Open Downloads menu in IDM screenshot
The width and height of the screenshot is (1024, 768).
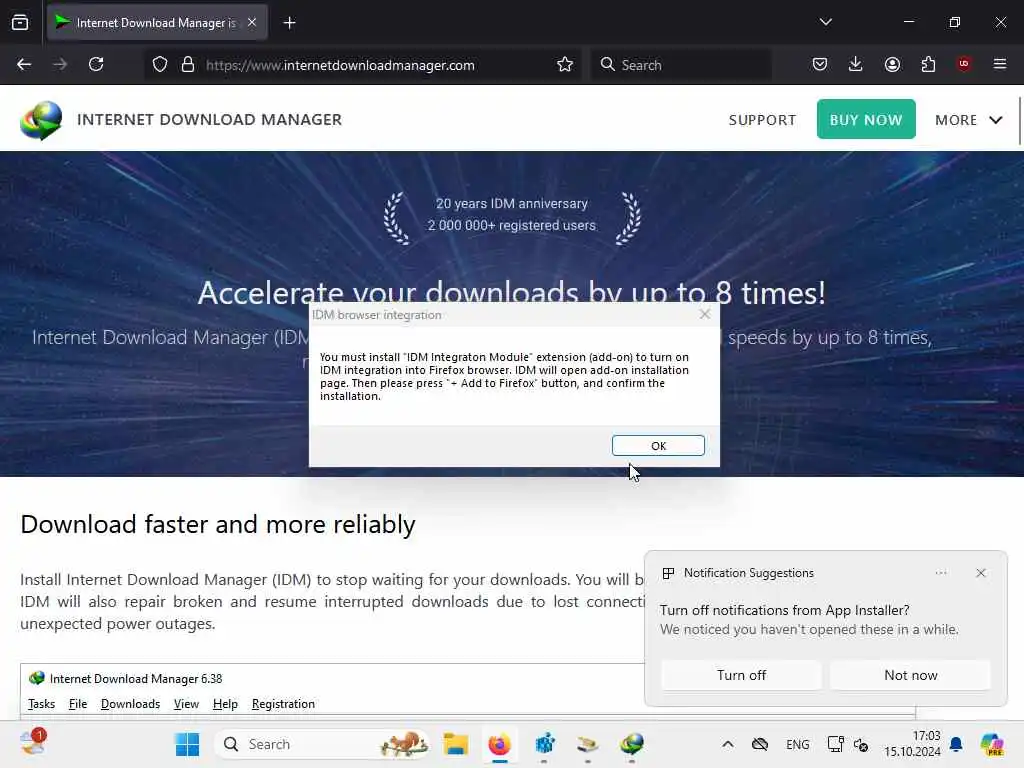tap(130, 703)
